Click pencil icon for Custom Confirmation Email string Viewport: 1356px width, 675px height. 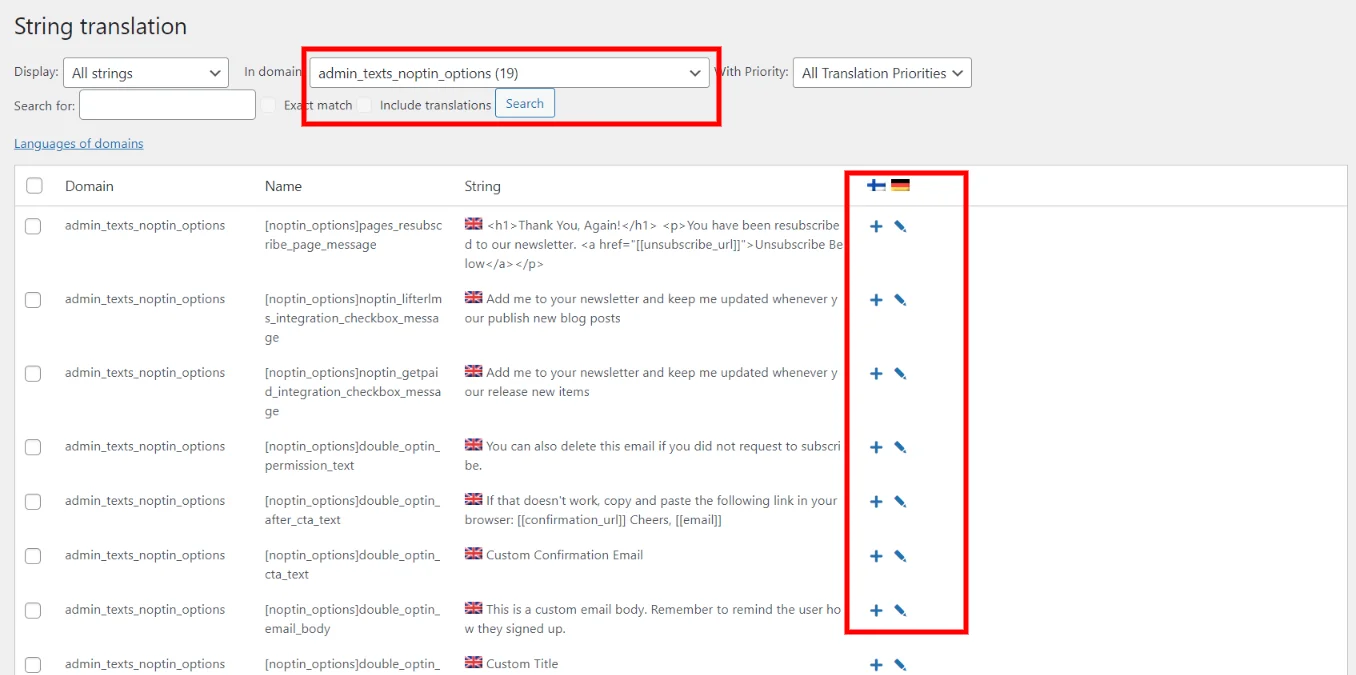point(900,556)
